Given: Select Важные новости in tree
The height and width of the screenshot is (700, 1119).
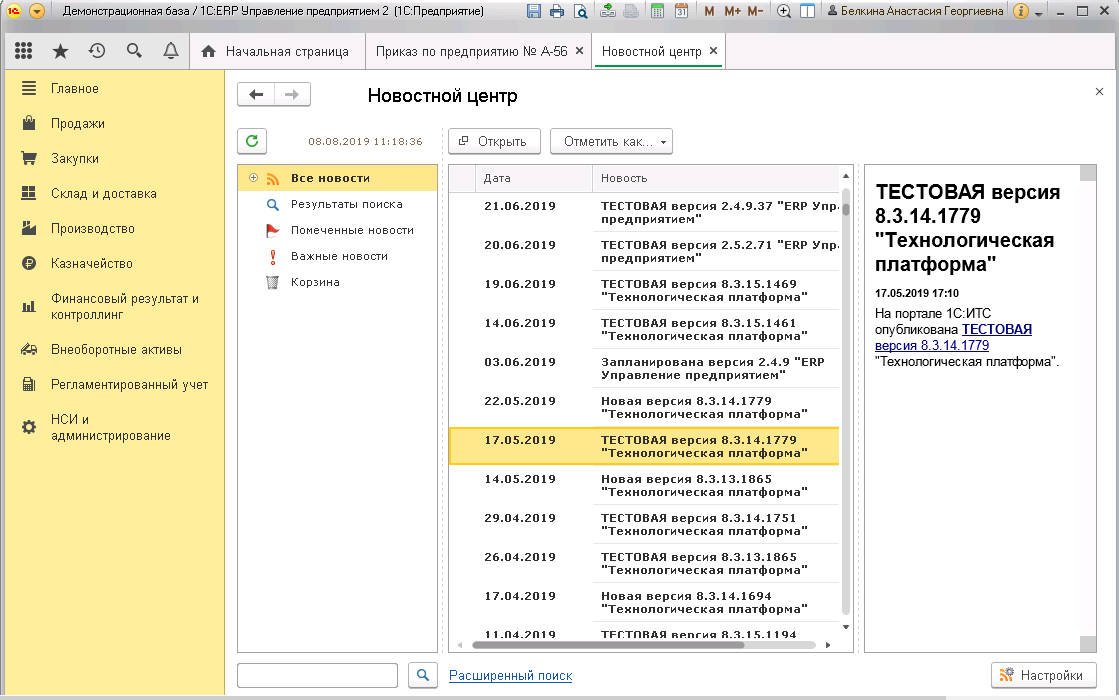Looking at the screenshot, I should pos(339,255).
